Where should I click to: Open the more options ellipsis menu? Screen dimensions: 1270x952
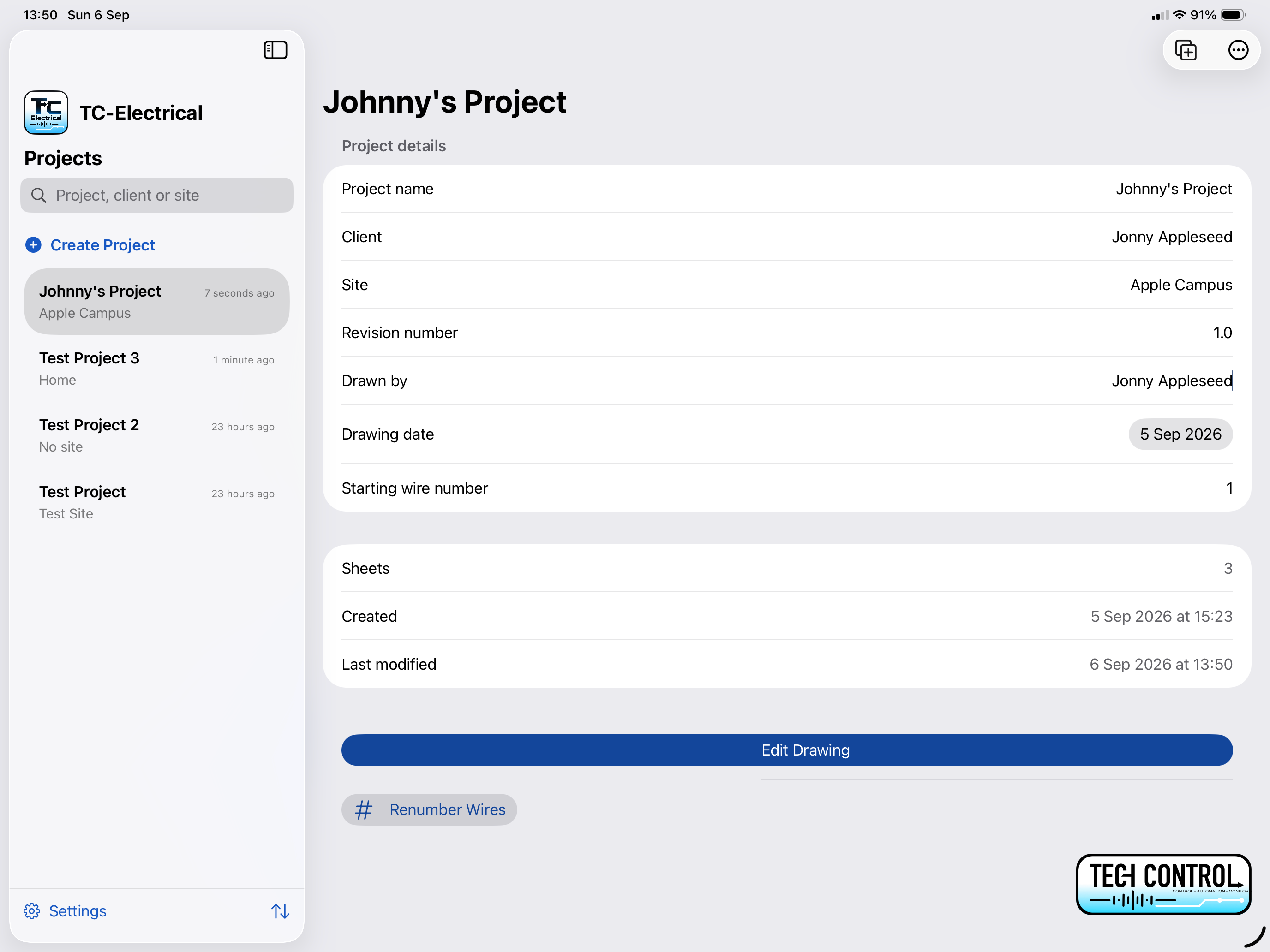point(1238,50)
